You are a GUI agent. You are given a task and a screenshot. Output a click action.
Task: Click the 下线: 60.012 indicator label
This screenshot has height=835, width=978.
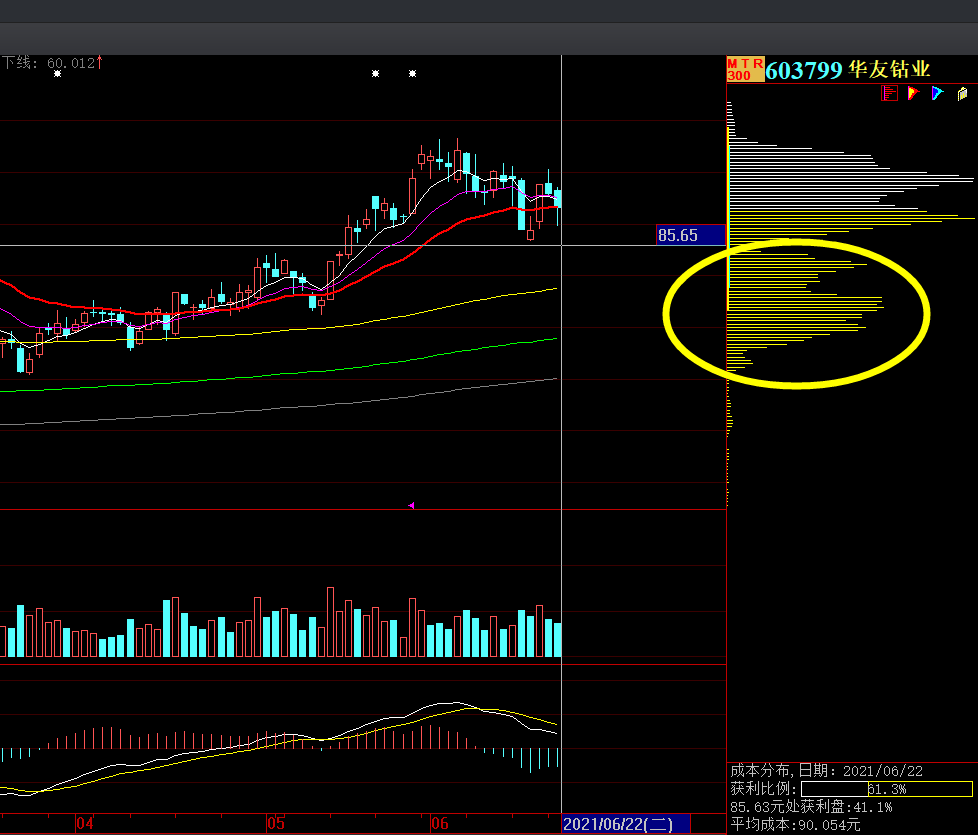coord(49,62)
